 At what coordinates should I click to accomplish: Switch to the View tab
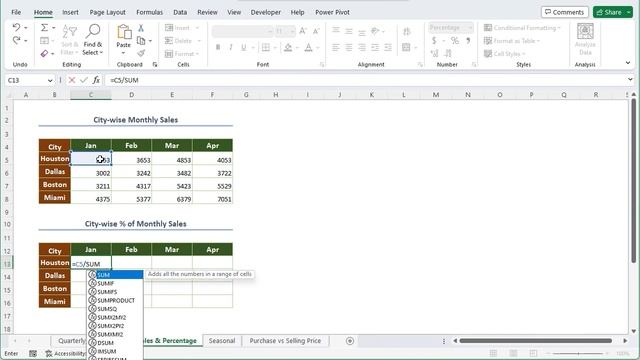[234, 12]
